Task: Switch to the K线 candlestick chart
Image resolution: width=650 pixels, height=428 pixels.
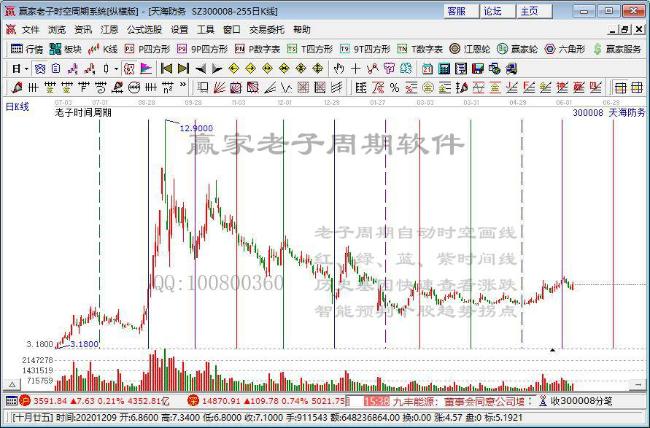Action: 103,49
